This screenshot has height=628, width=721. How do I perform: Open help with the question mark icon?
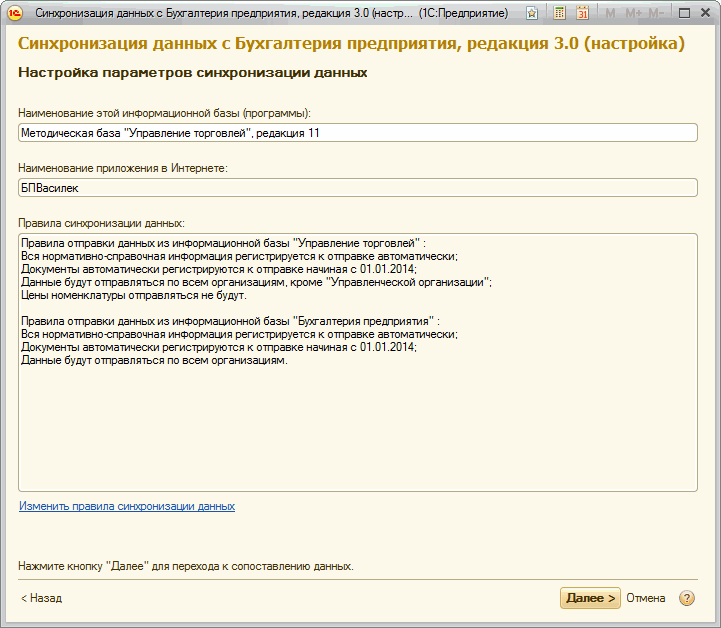click(x=687, y=598)
